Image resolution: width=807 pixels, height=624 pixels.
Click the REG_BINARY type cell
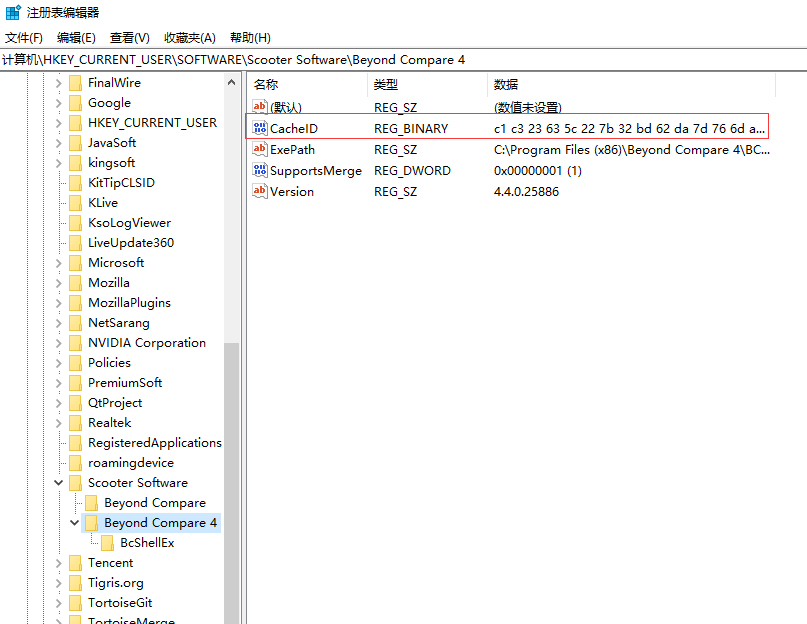(411, 128)
